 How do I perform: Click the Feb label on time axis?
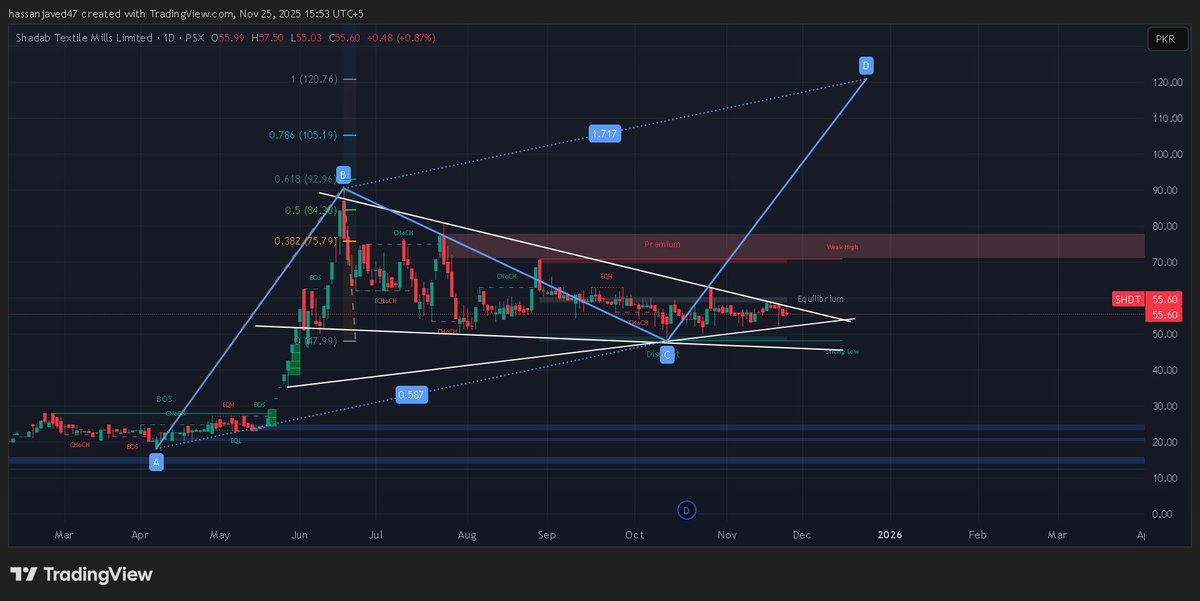[977, 535]
